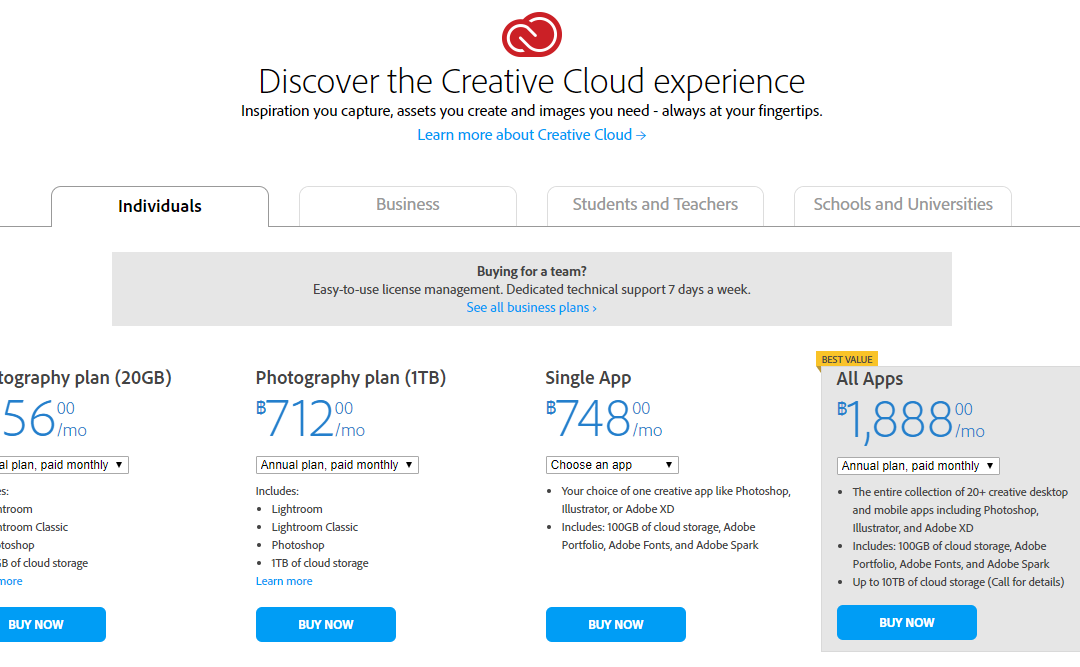This screenshot has height=667, width=1080.
Task: Buy the Photography plan (20GB)
Action: click(53, 624)
